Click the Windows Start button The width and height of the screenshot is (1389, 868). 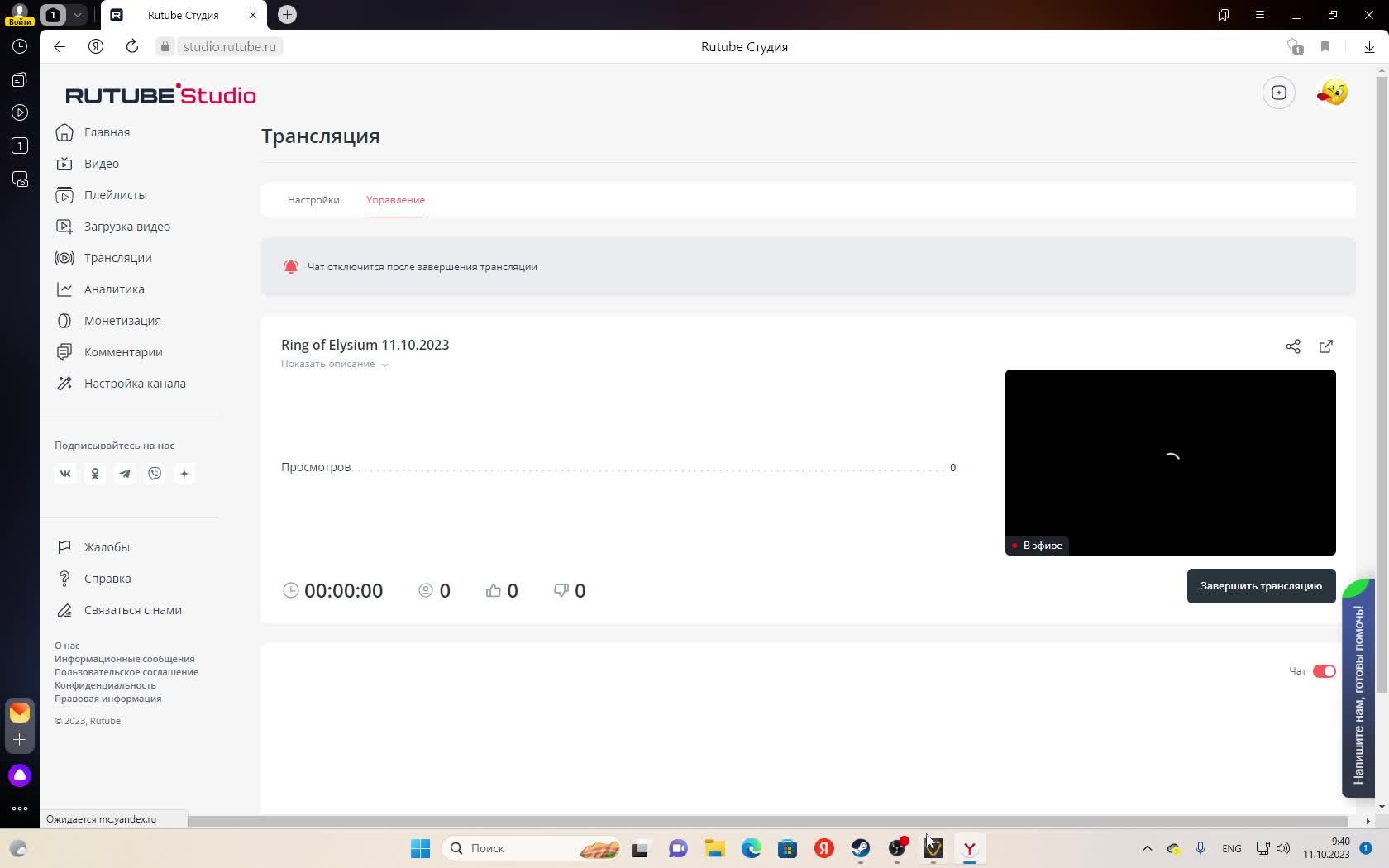coord(421,848)
